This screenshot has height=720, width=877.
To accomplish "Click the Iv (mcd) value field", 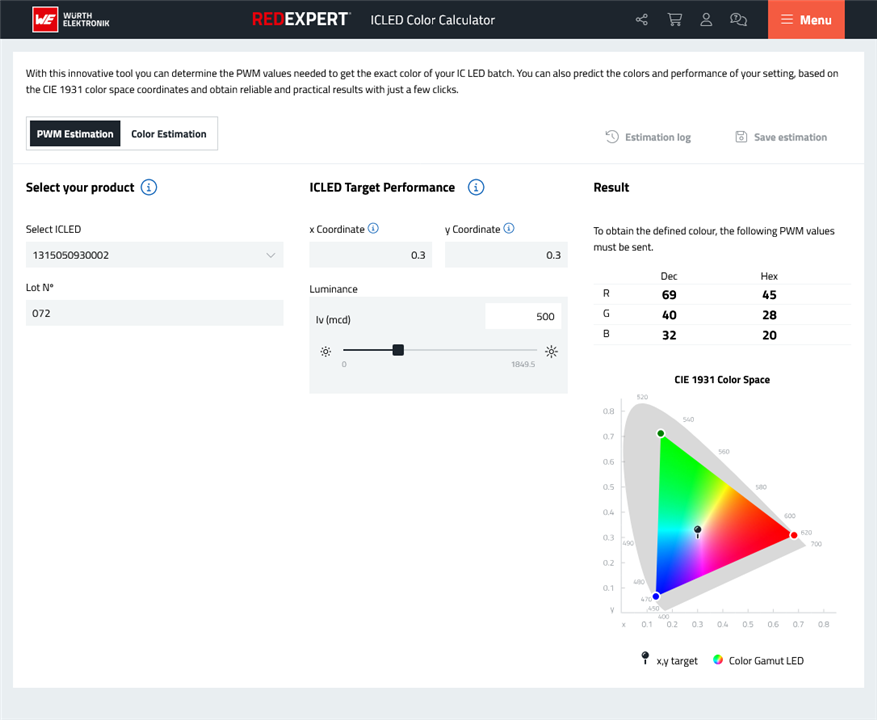I will point(523,317).
